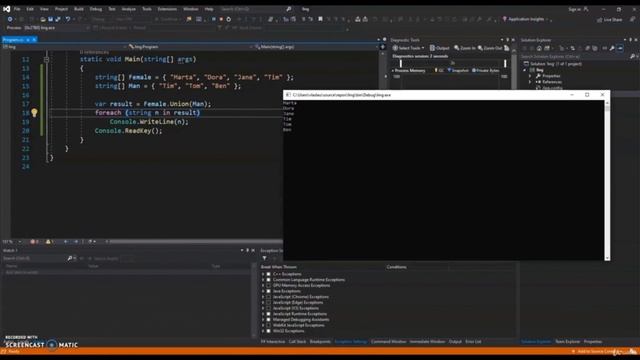Viewport: 640px width, 360px height.
Task: Open the Extensions menu
Action: pyautogui.click(x=167, y=9)
